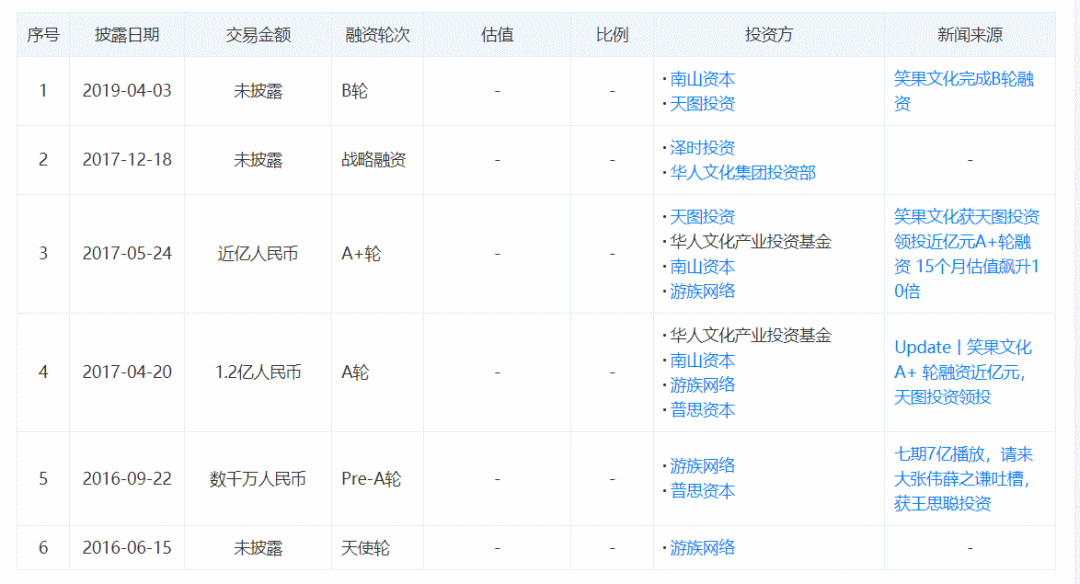This screenshot has width=1080, height=584.
Task: Click 华人文化产业投资基金 in the A轮 row
Action: (750, 335)
